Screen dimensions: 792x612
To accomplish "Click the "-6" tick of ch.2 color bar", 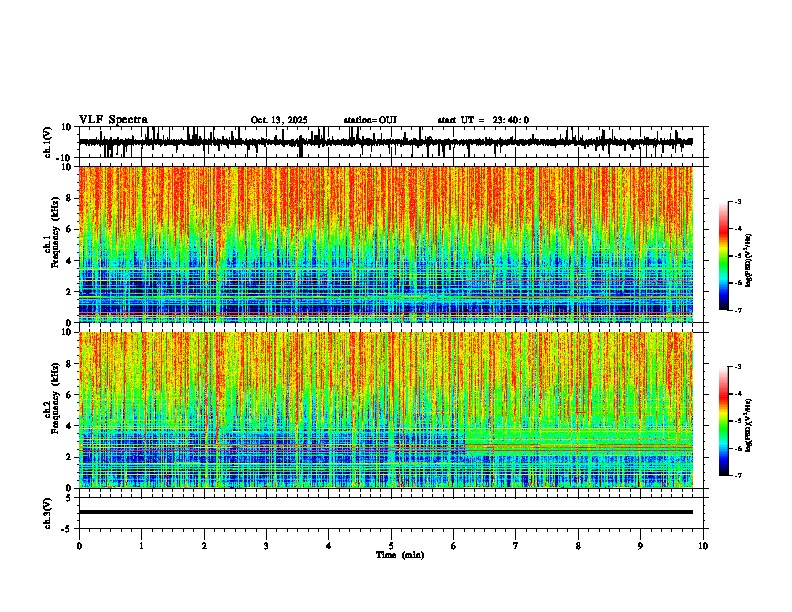I will [738, 448].
